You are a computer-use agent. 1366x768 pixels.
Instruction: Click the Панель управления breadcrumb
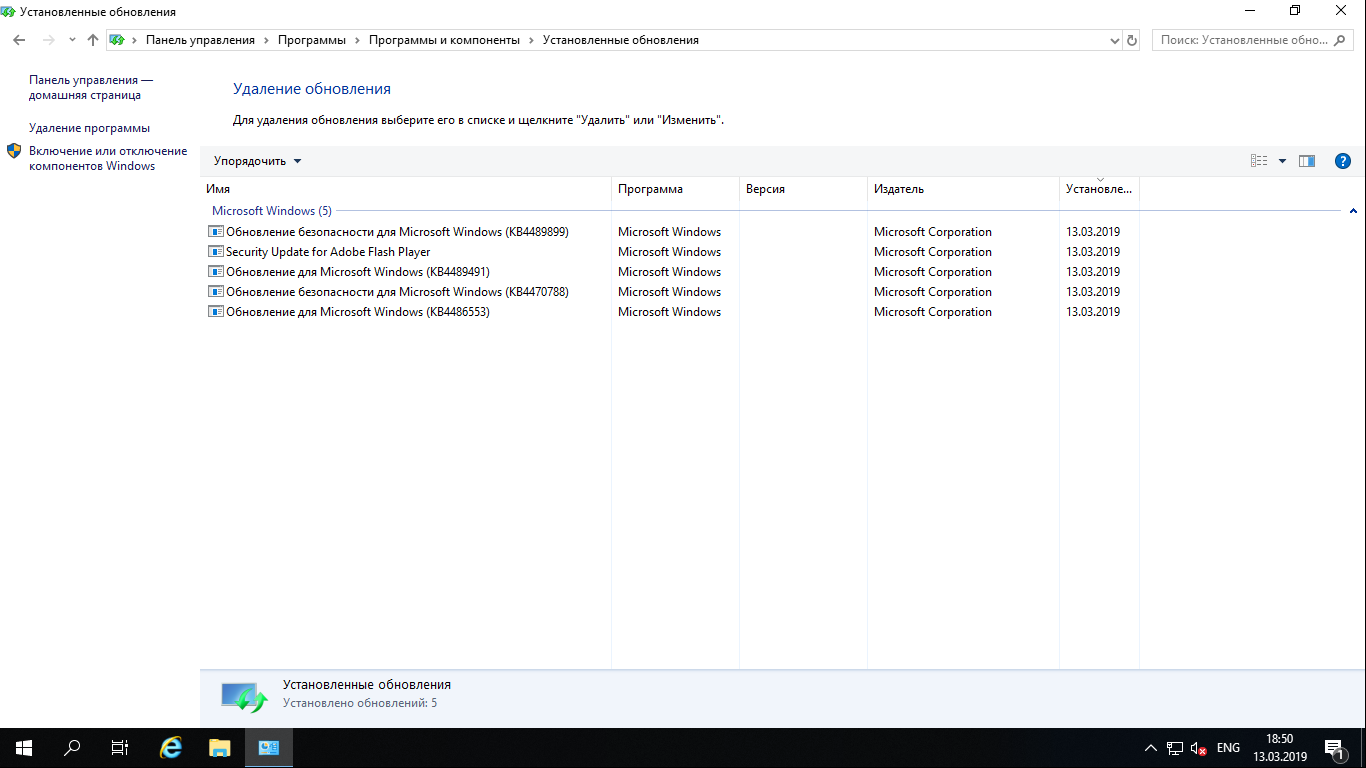tap(200, 40)
